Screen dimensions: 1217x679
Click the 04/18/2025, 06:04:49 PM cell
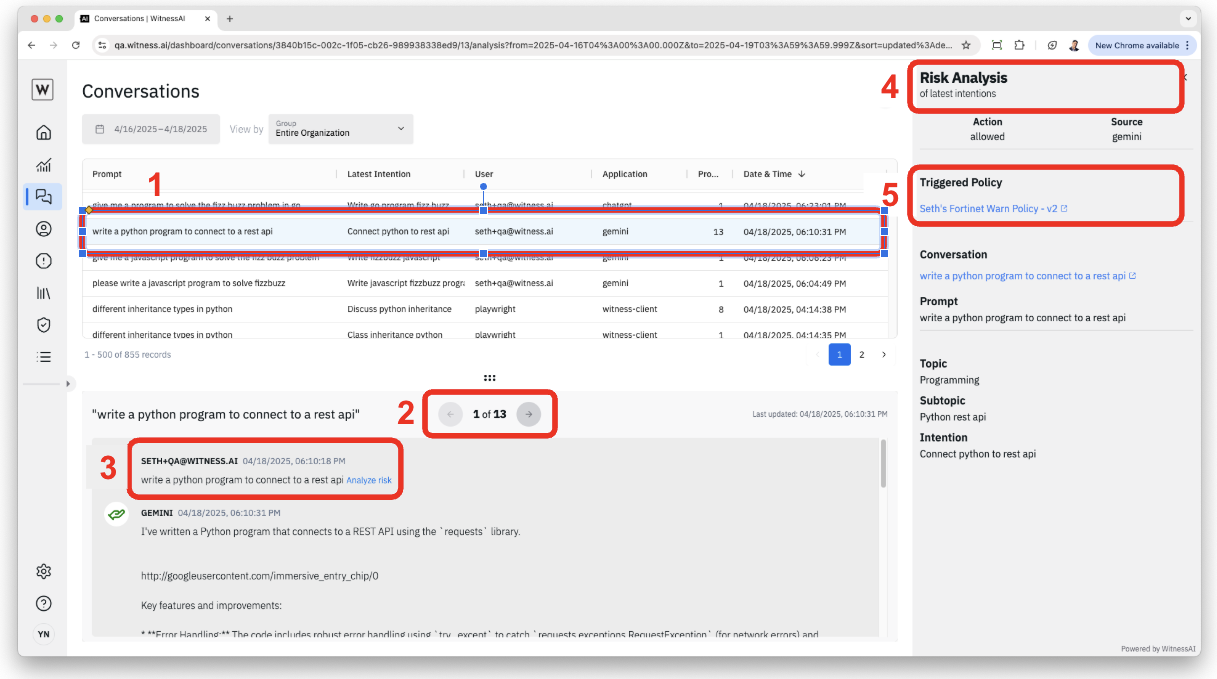(794, 283)
